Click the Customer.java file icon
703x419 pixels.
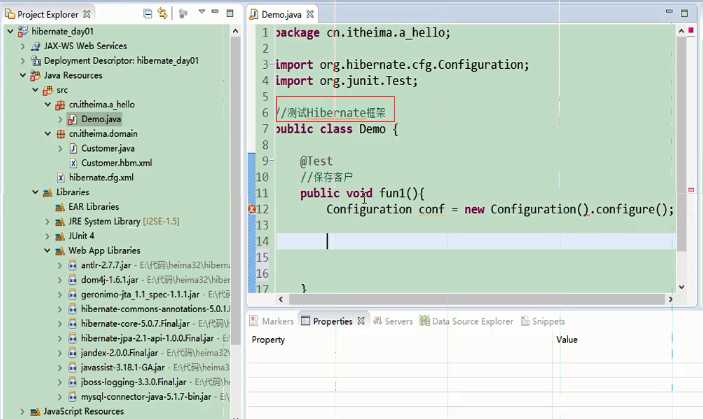(73, 148)
